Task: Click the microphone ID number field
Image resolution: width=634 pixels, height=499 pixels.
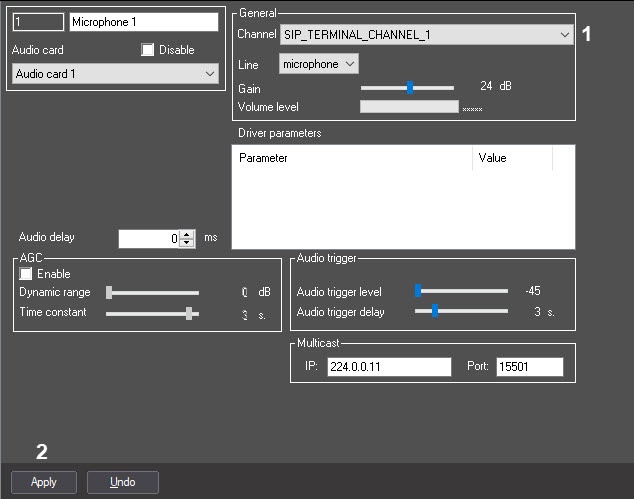Action: [38, 22]
